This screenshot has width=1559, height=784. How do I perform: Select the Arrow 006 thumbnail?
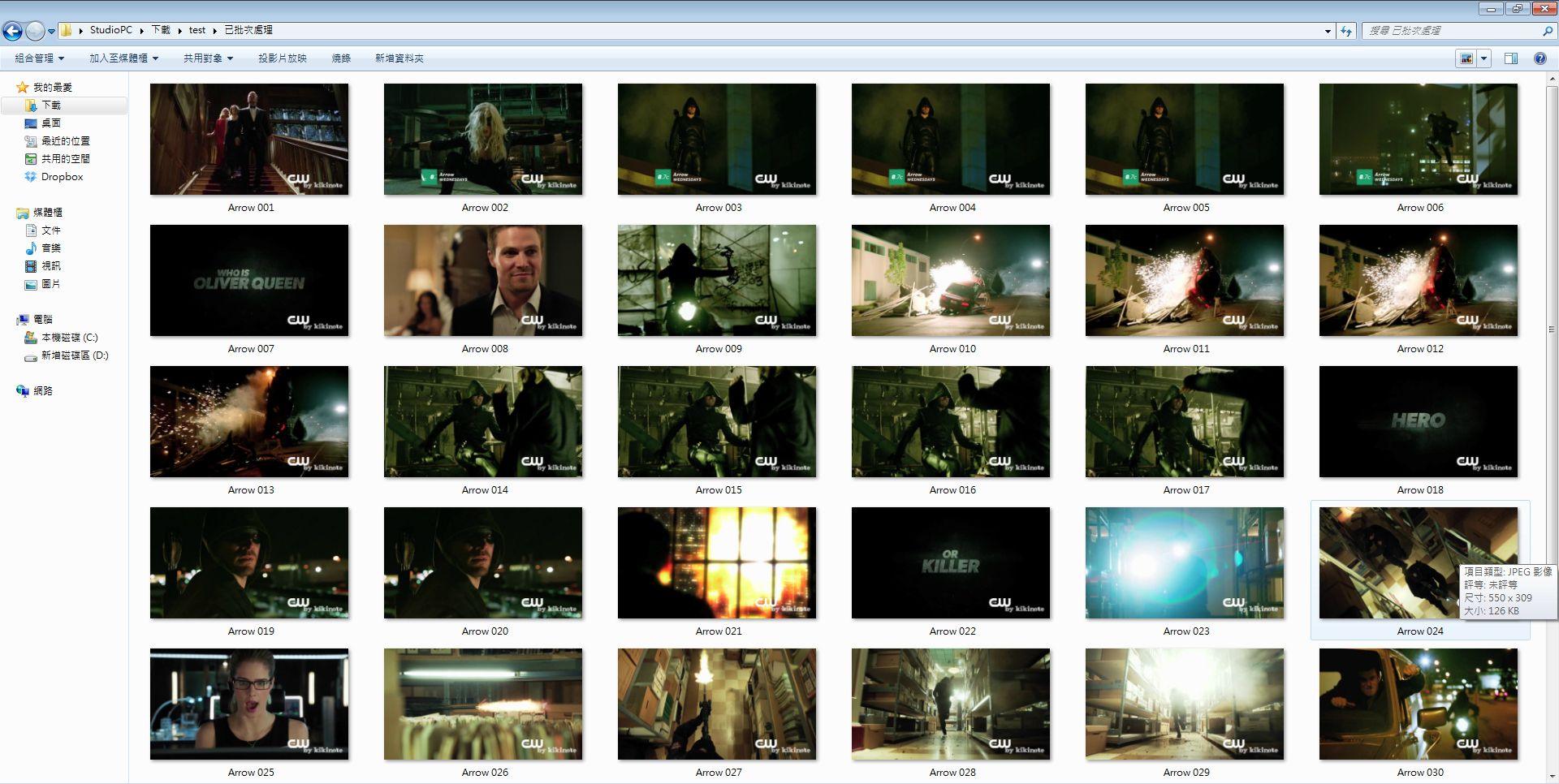1419,139
